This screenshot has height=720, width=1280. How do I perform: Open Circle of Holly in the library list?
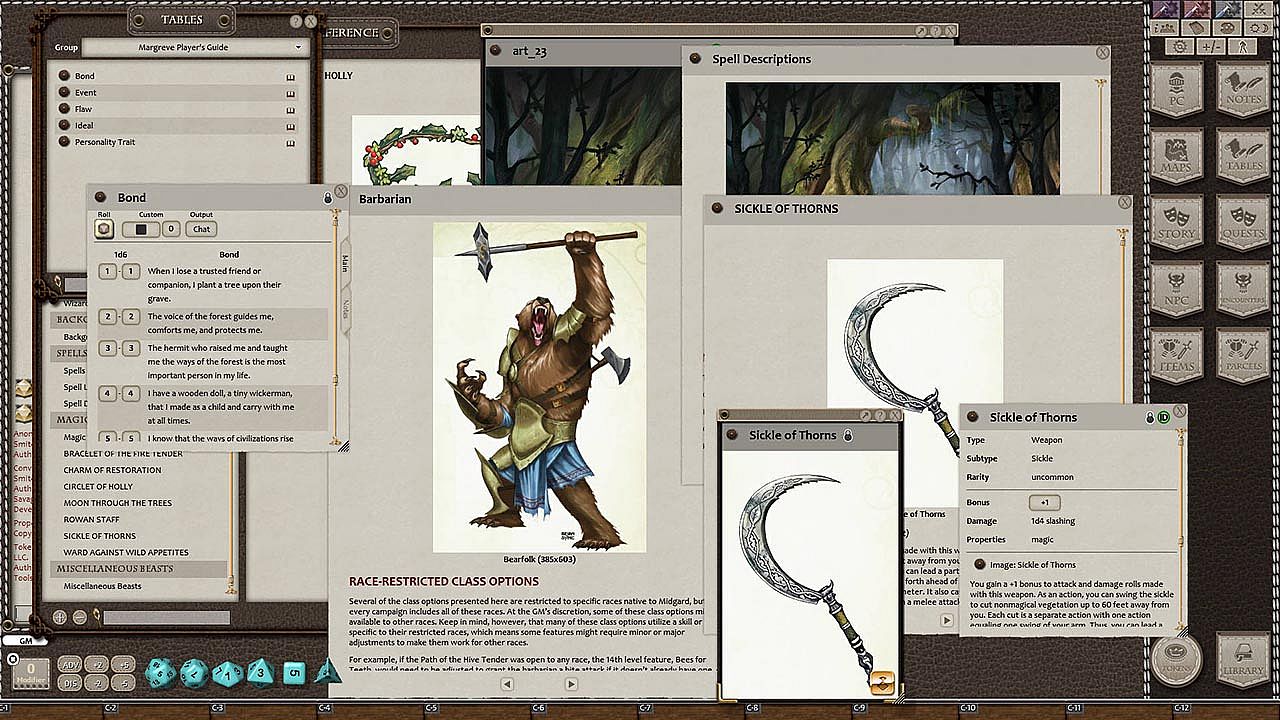(98, 487)
